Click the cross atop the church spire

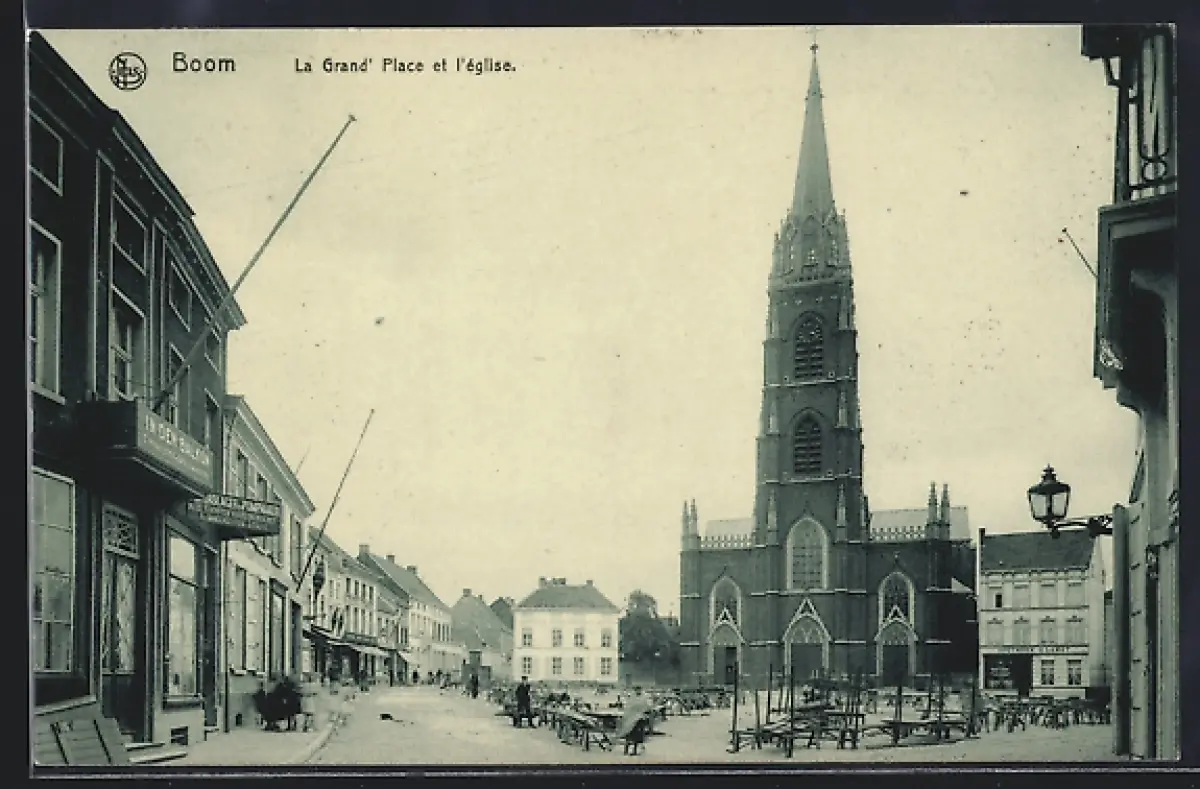[814, 47]
